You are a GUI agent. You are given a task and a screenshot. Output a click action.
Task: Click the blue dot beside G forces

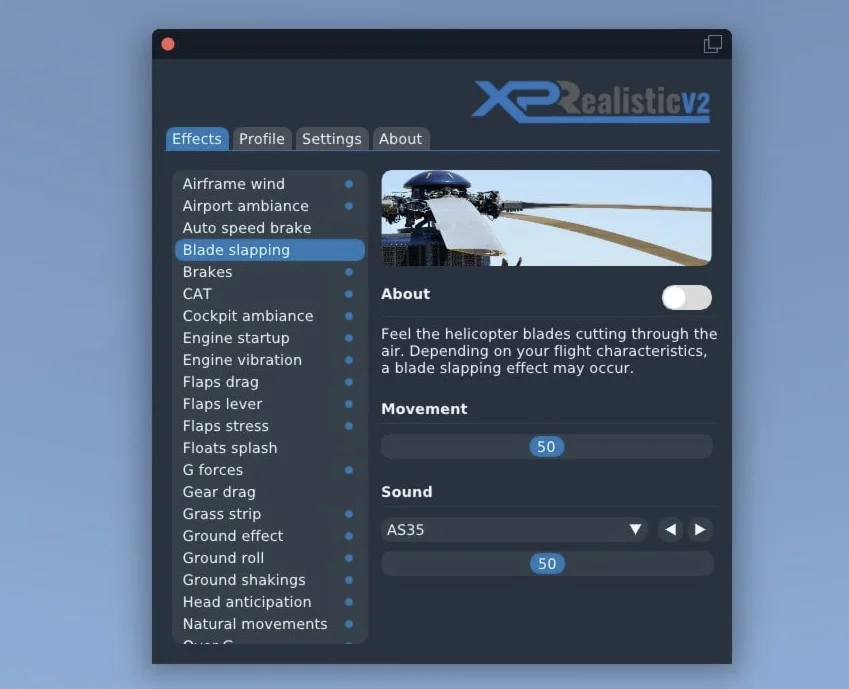(x=349, y=470)
